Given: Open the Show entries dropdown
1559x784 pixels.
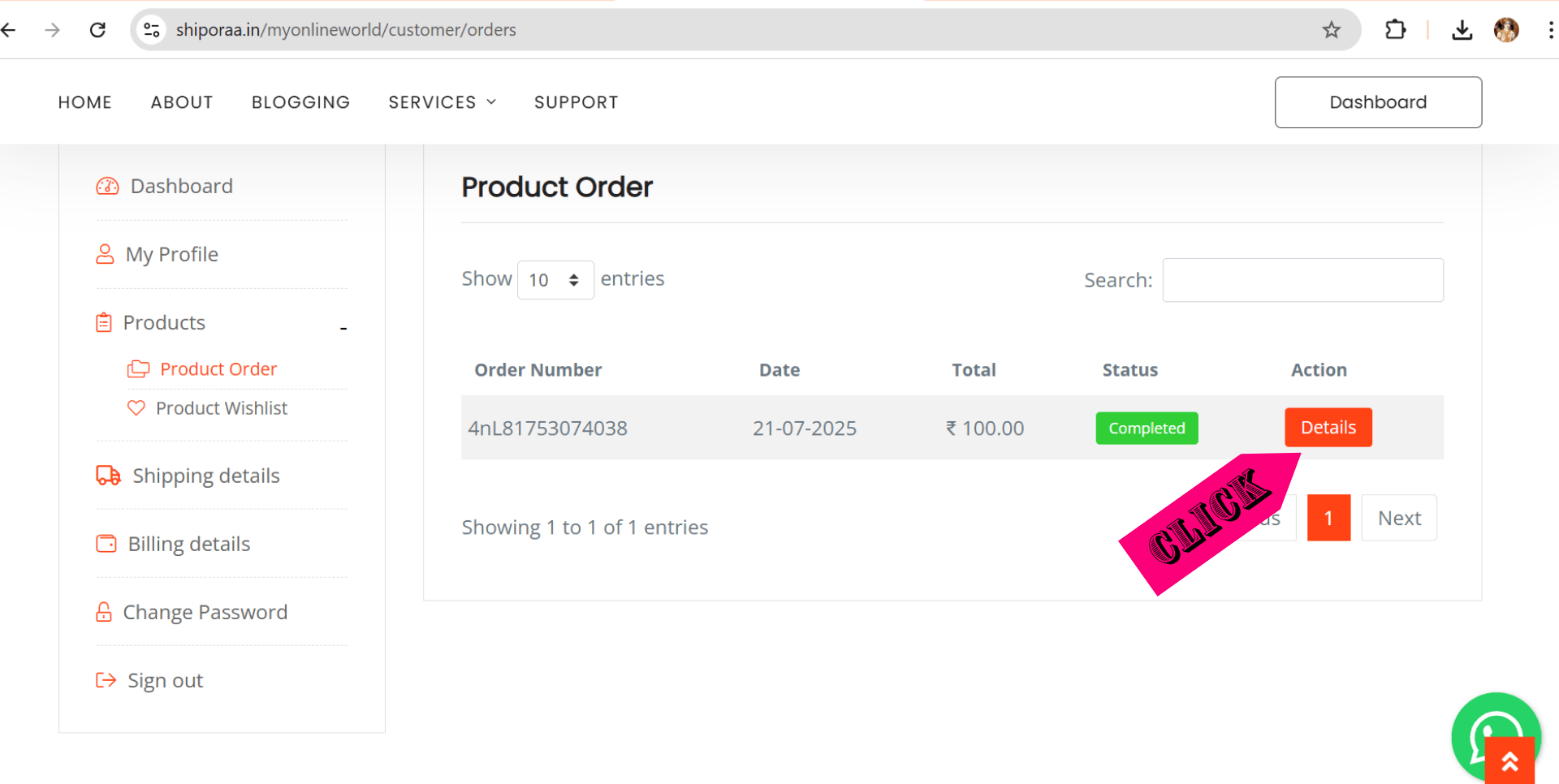Looking at the screenshot, I should (x=555, y=280).
